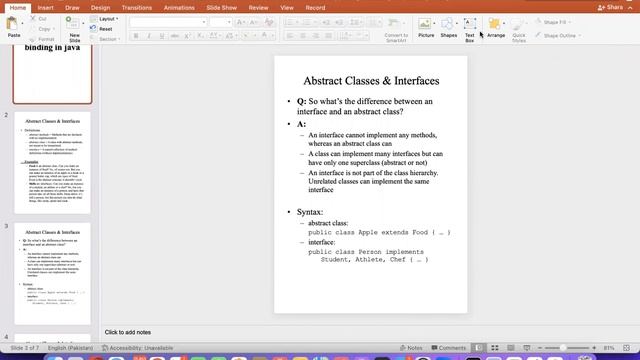Image resolution: width=640 pixels, height=360 pixels.
Task: Fit slide to current window
Action: click(x=627, y=348)
